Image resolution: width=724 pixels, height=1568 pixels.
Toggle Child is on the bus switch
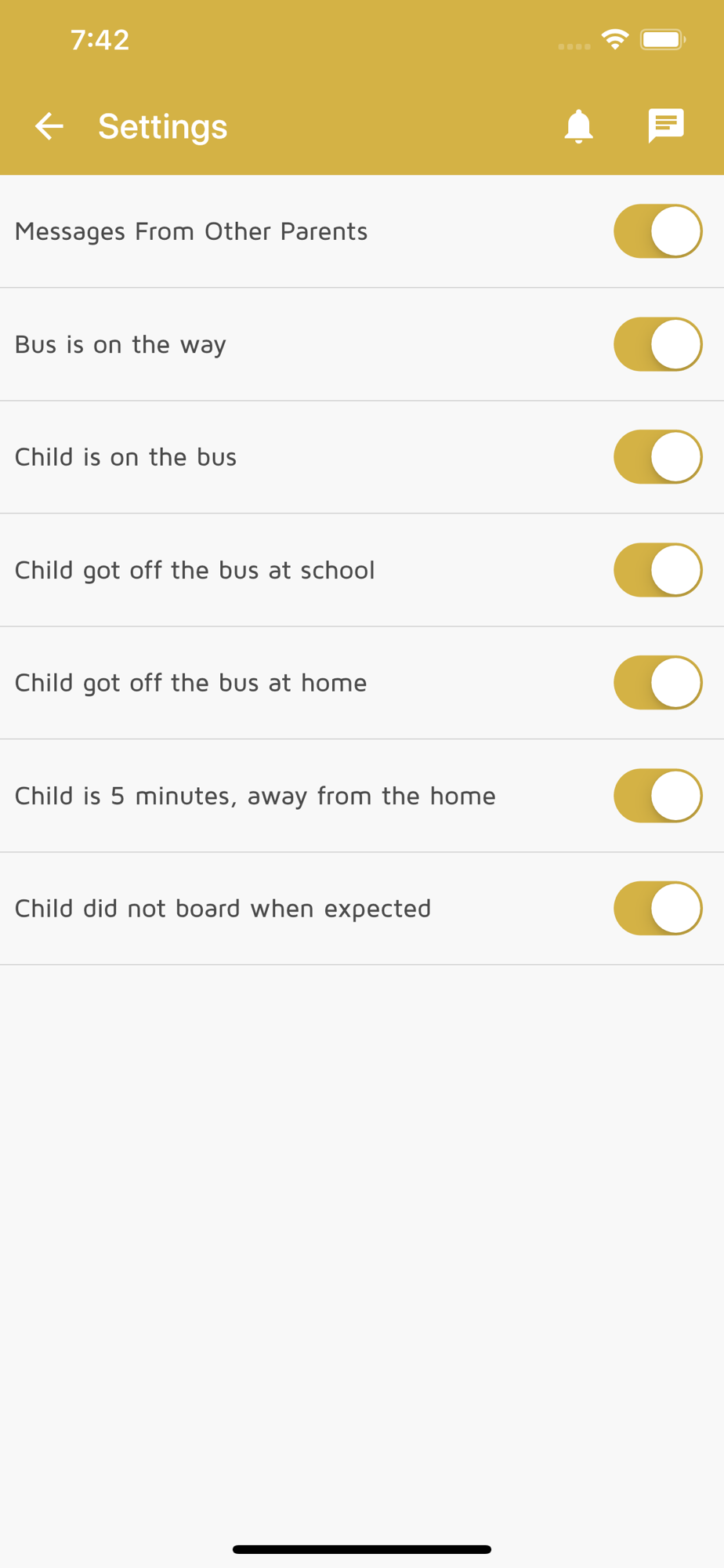click(658, 457)
